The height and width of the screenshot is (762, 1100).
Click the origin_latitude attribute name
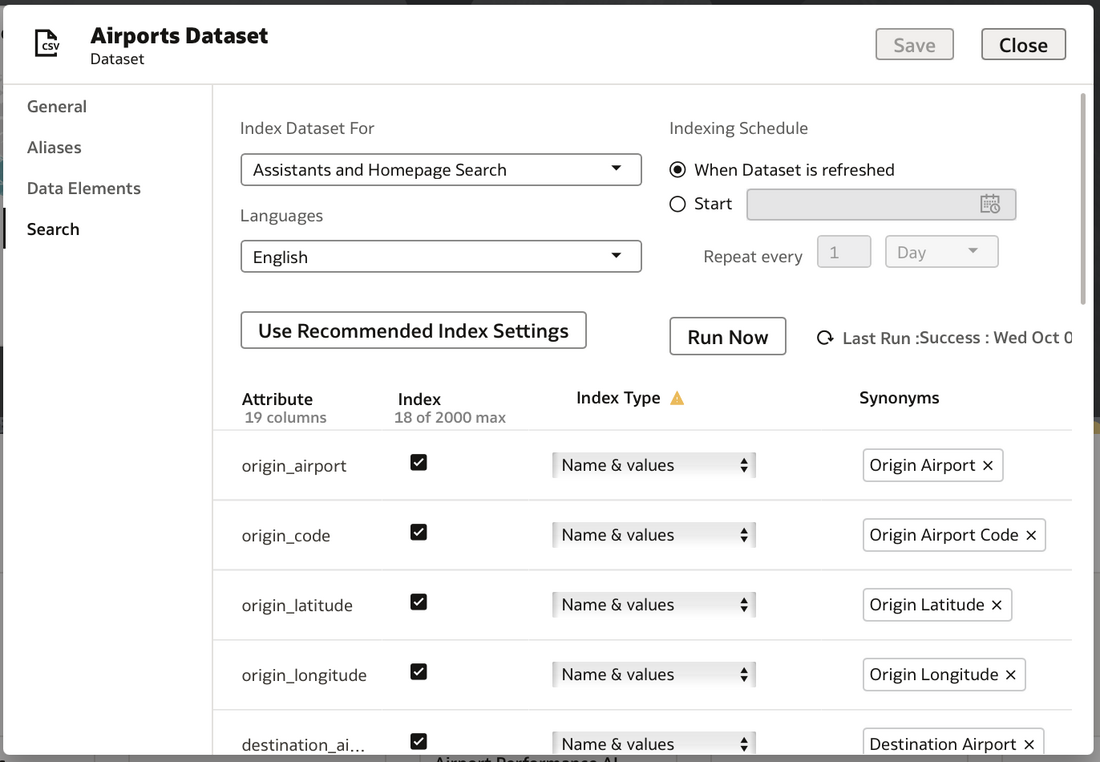pyautogui.click(x=297, y=606)
